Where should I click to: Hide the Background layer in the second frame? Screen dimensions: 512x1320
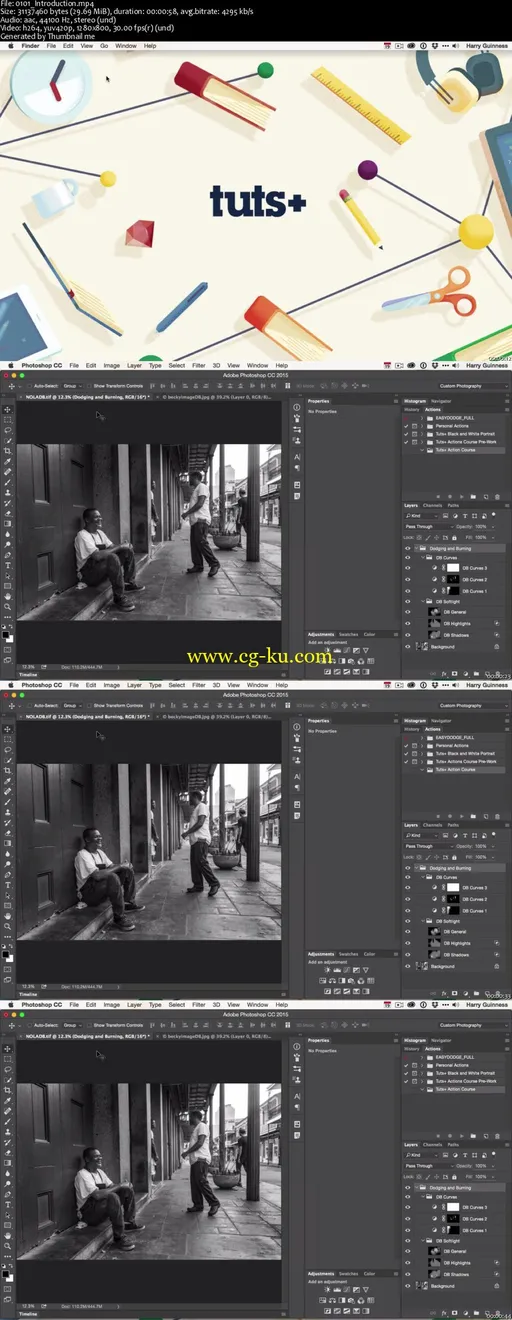pos(408,965)
